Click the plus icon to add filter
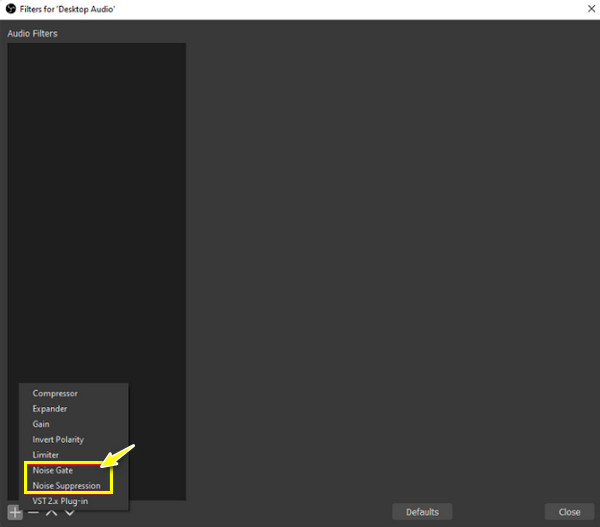600x527 pixels. pos(14,512)
